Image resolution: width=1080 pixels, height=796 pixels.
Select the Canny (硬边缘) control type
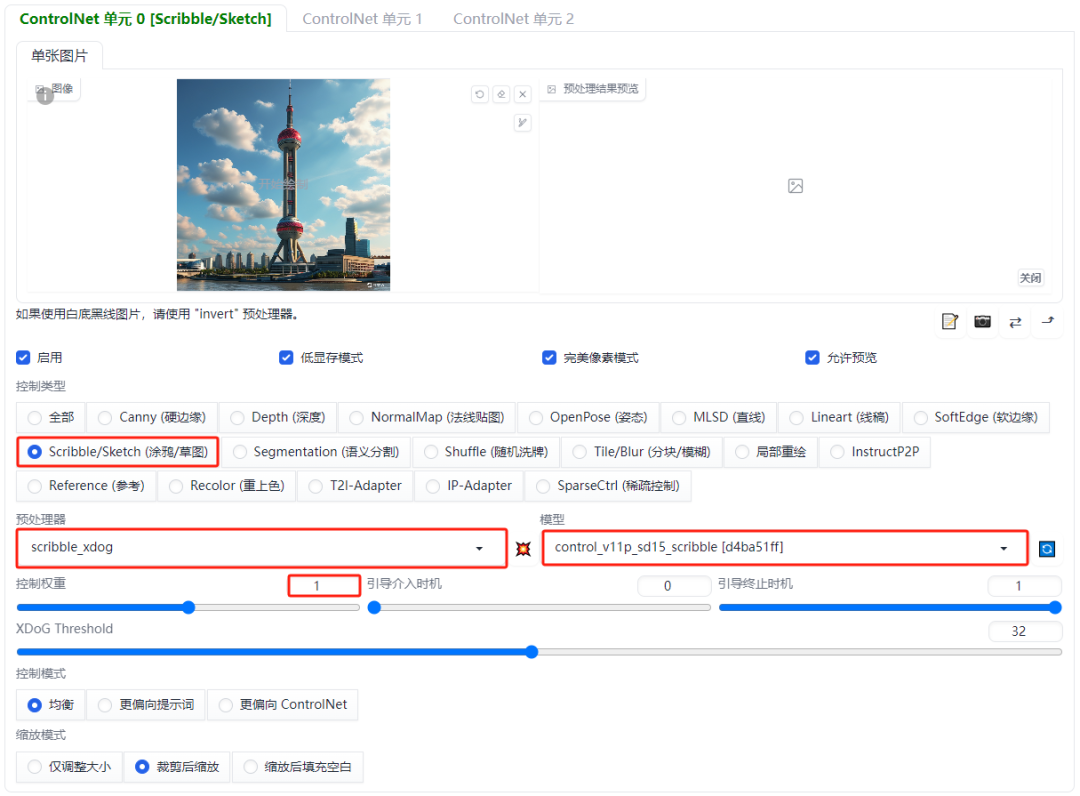152,417
